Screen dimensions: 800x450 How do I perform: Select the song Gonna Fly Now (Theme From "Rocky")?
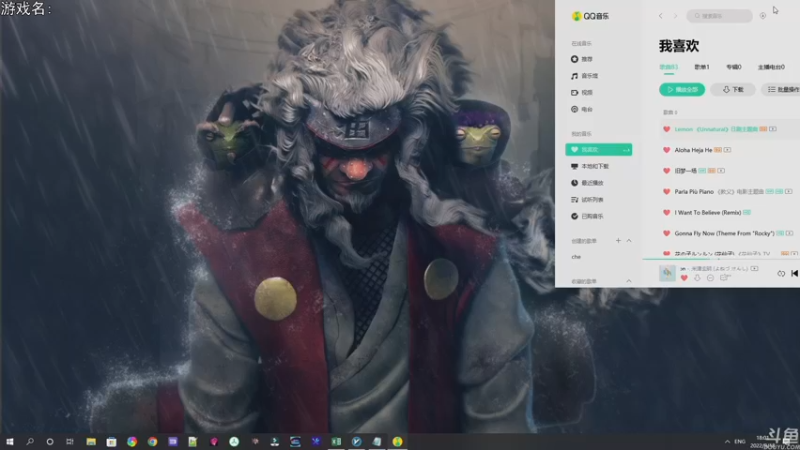(x=724, y=233)
